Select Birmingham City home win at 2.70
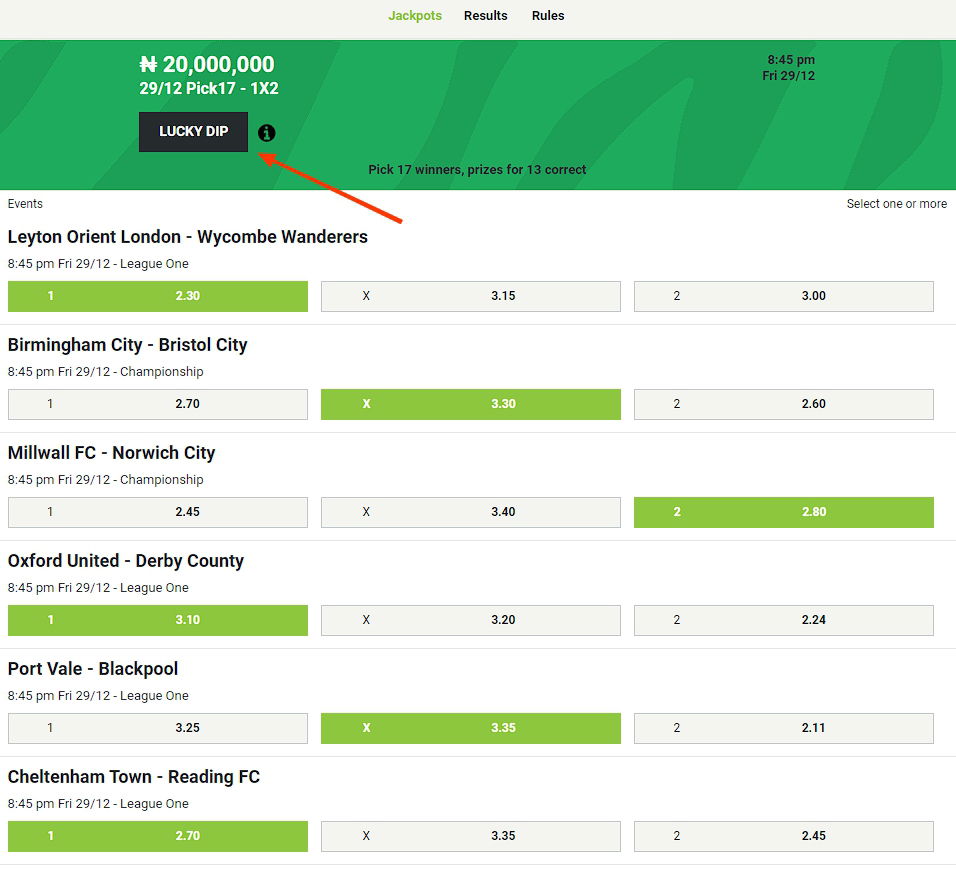 [x=158, y=404]
